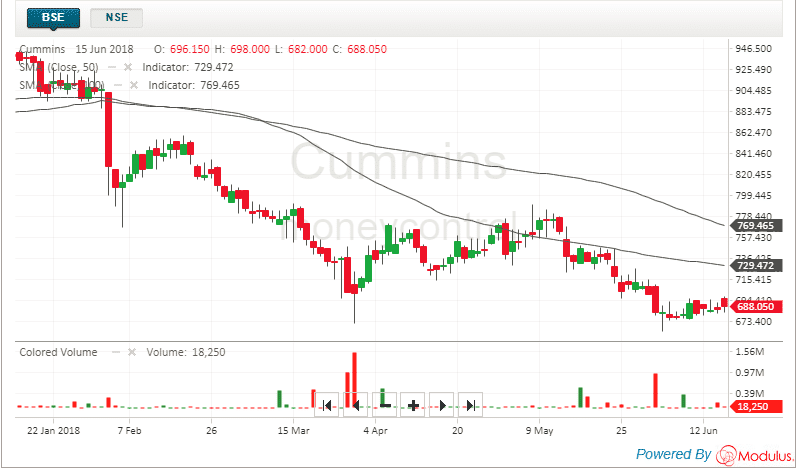Click the 820.455 price axis label
Viewport: 798px width, 470px height.
(x=753, y=174)
